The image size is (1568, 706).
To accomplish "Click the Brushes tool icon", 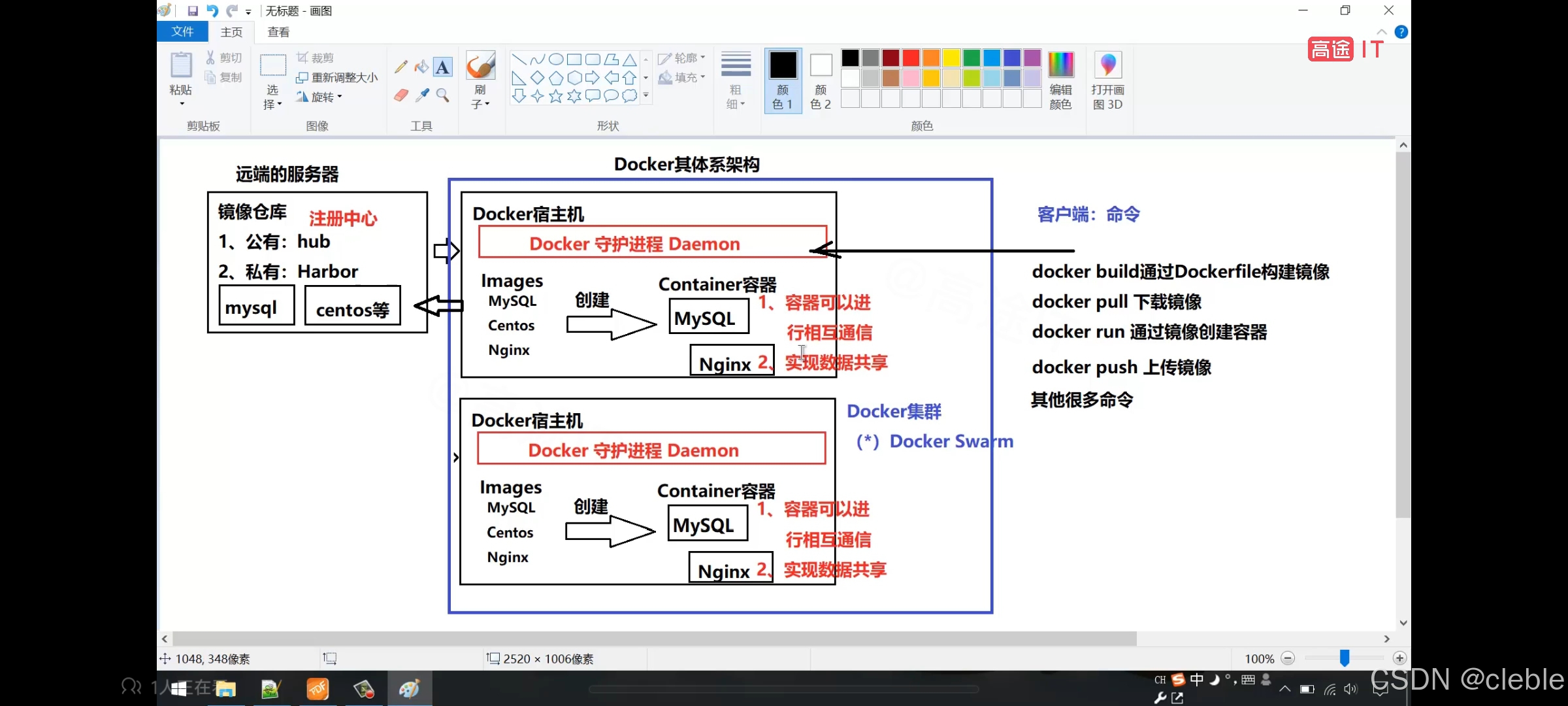I will (480, 66).
